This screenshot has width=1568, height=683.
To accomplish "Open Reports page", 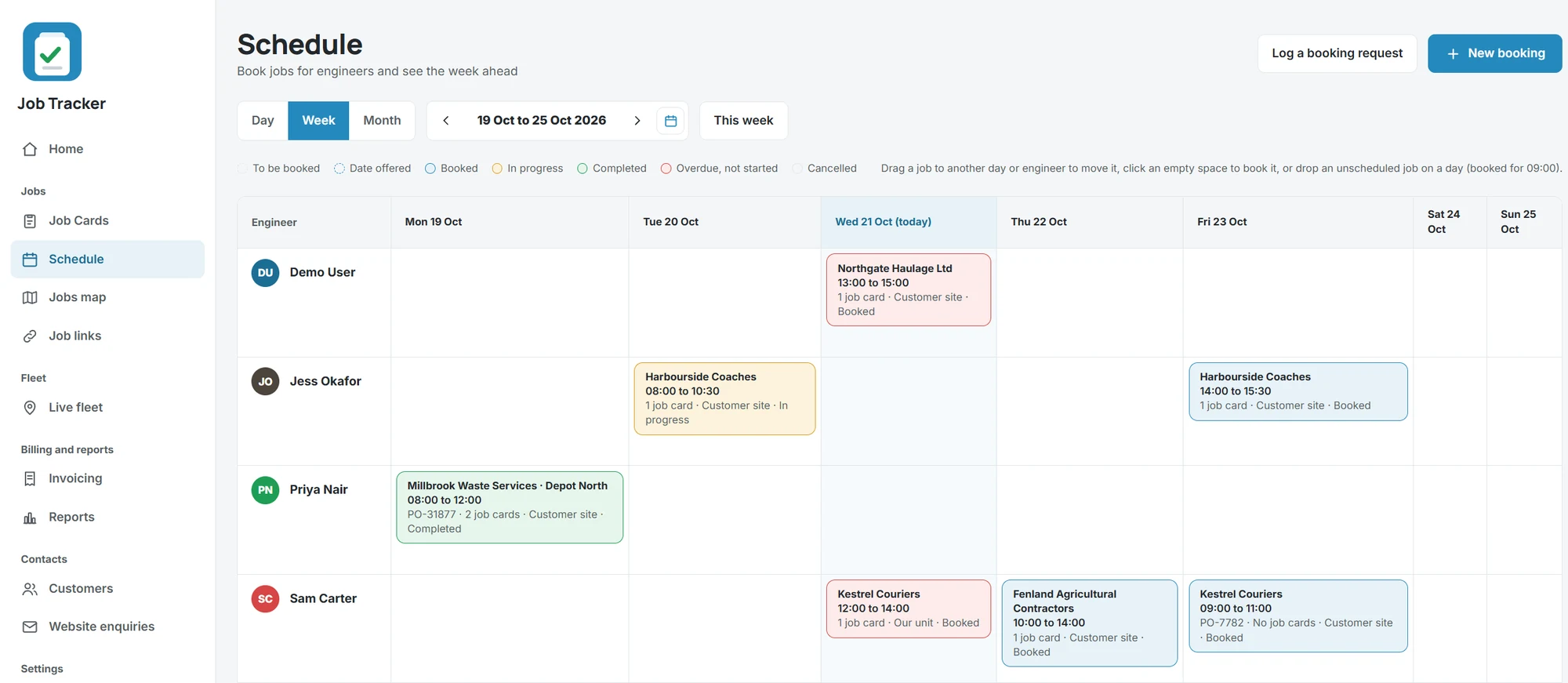I will [x=107, y=517].
